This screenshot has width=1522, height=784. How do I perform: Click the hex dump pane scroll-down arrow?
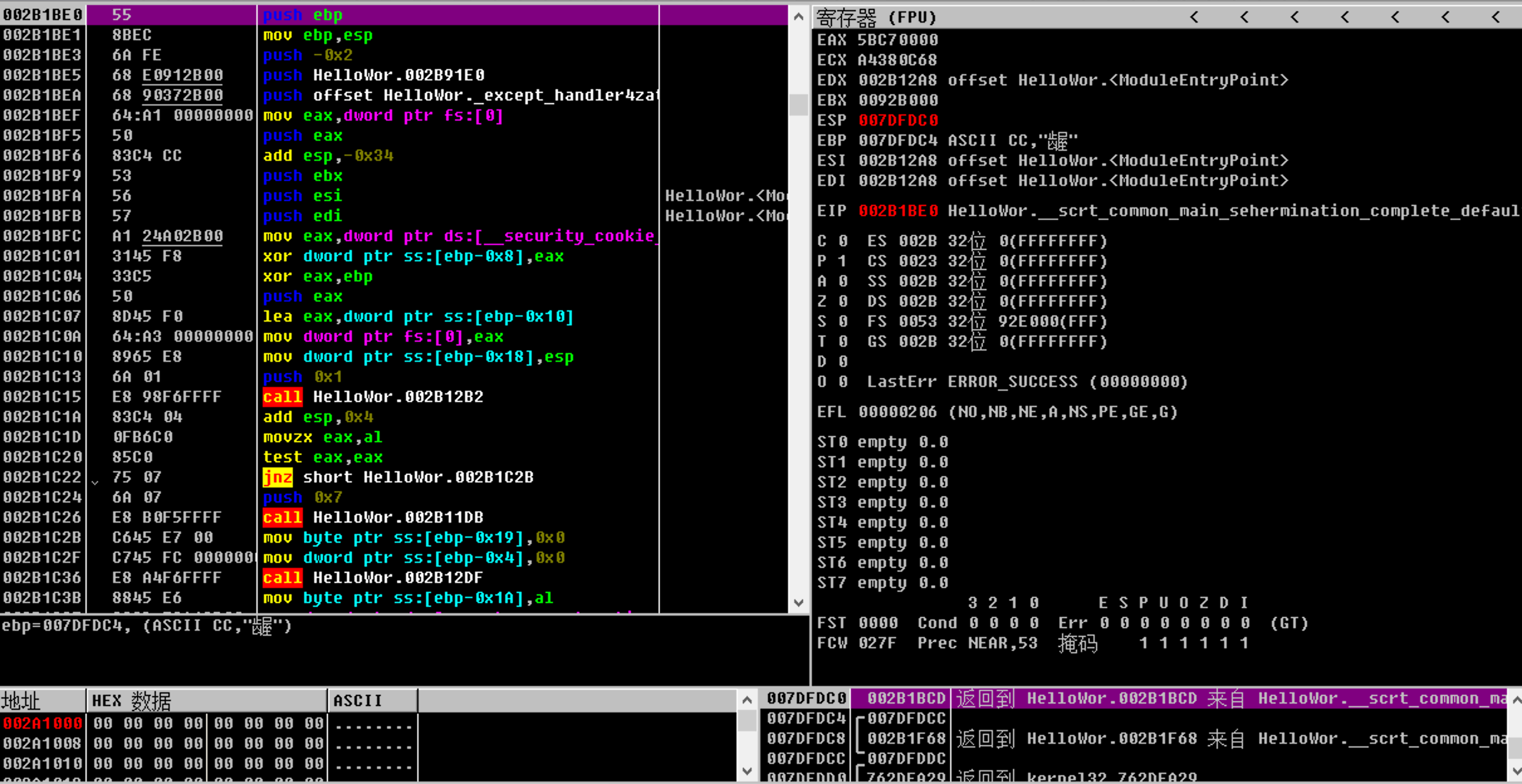(747, 771)
